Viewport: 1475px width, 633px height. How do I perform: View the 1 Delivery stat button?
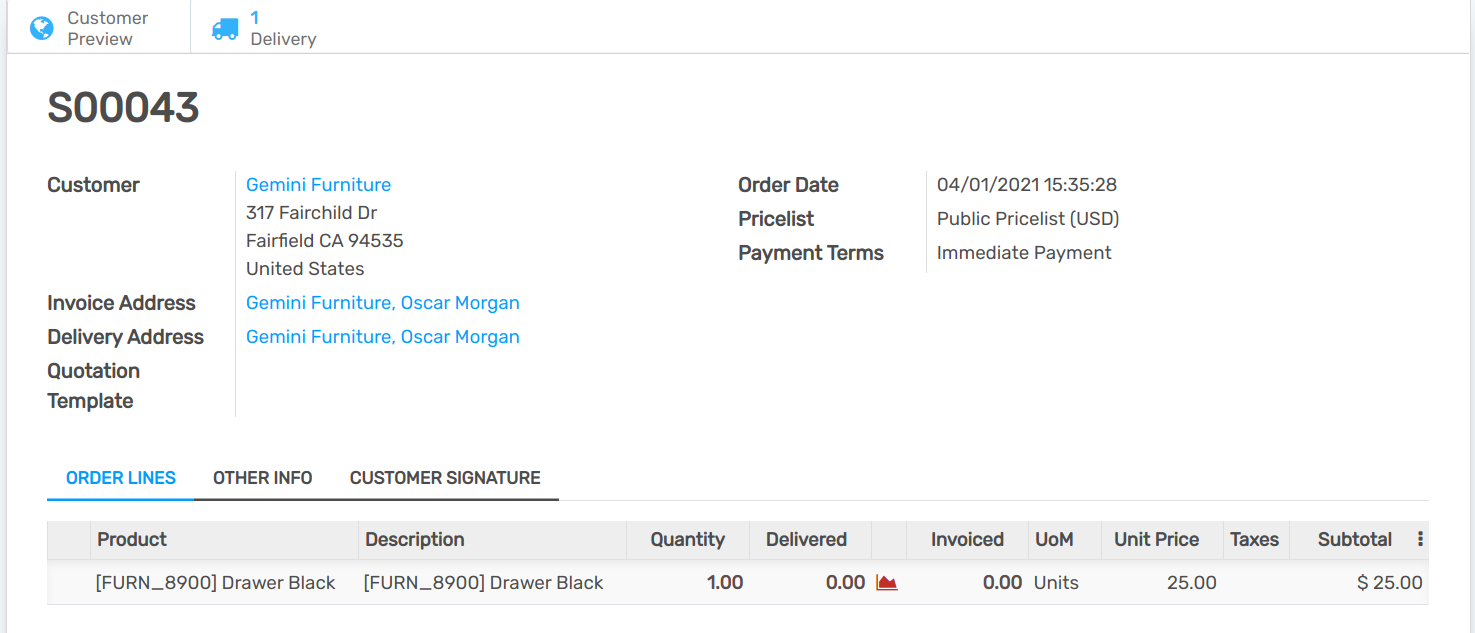coord(283,28)
